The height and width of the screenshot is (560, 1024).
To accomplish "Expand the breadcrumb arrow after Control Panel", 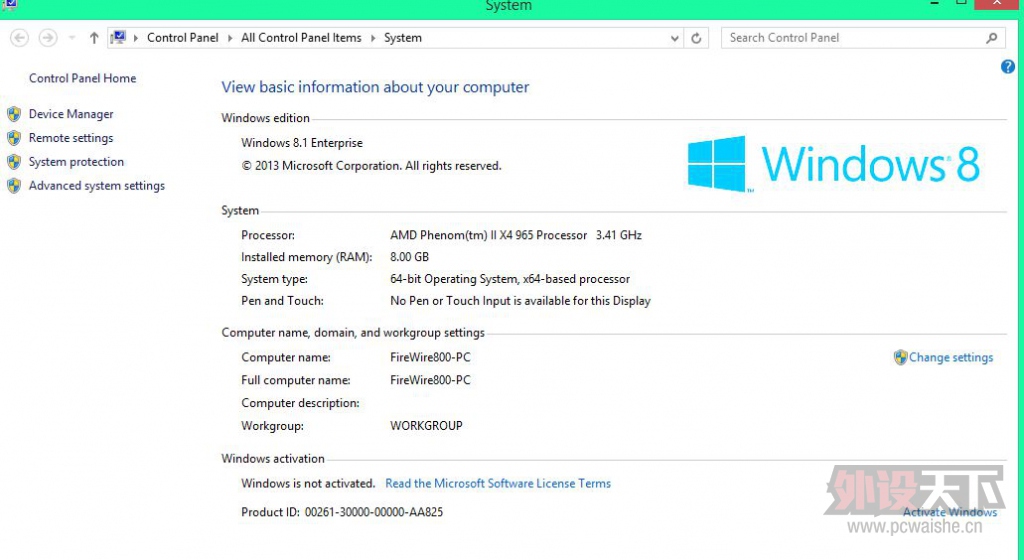I will (230, 38).
